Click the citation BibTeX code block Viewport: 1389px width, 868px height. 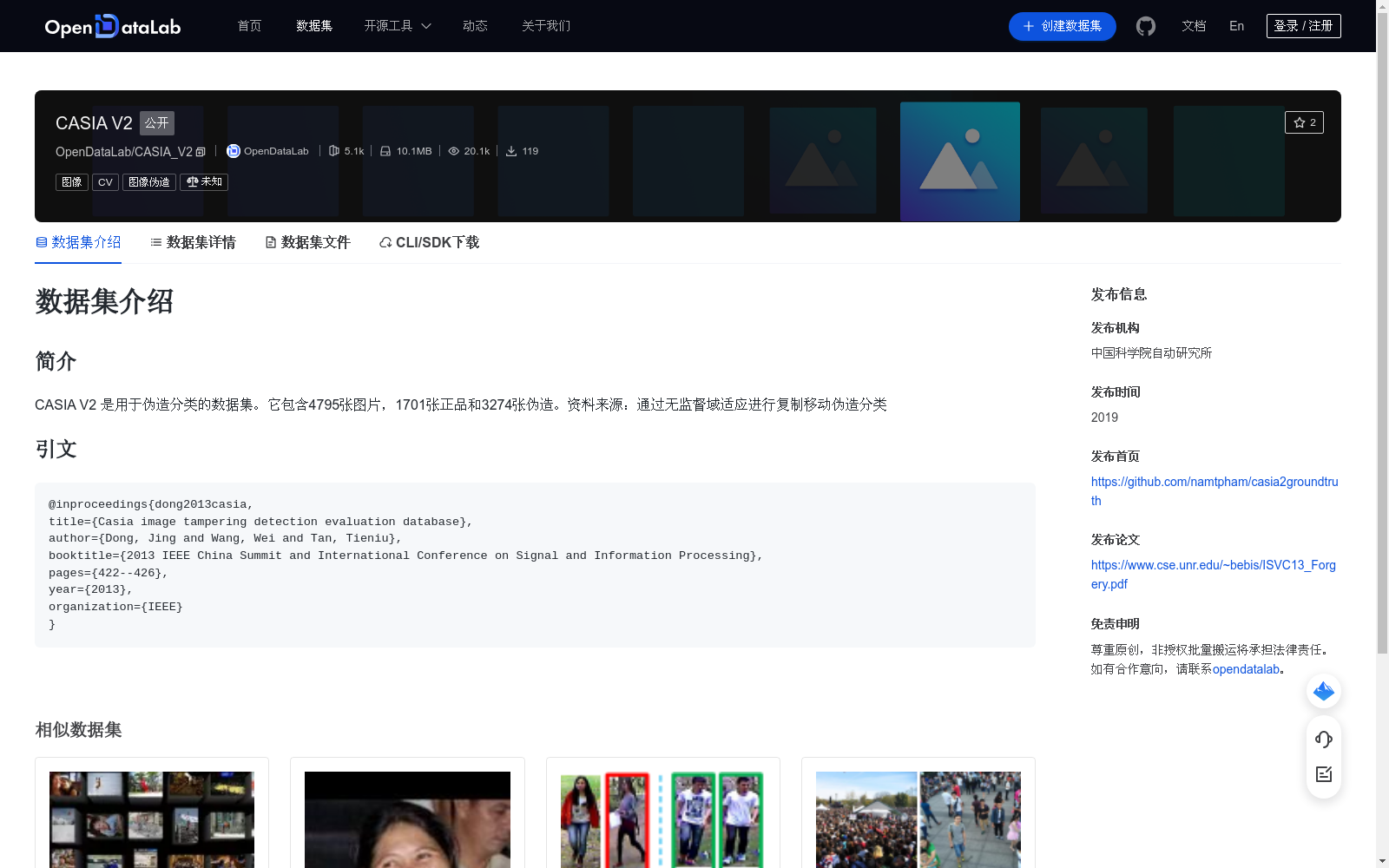[x=535, y=564]
